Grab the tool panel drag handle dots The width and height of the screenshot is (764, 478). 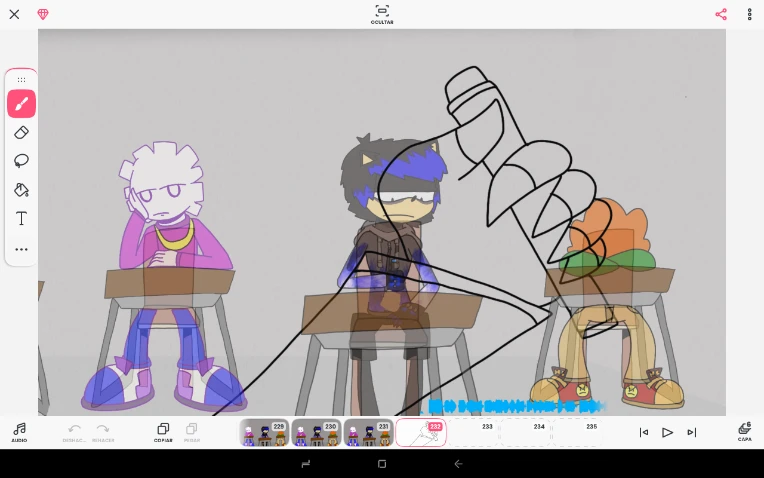pyautogui.click(x=21, y=79)
